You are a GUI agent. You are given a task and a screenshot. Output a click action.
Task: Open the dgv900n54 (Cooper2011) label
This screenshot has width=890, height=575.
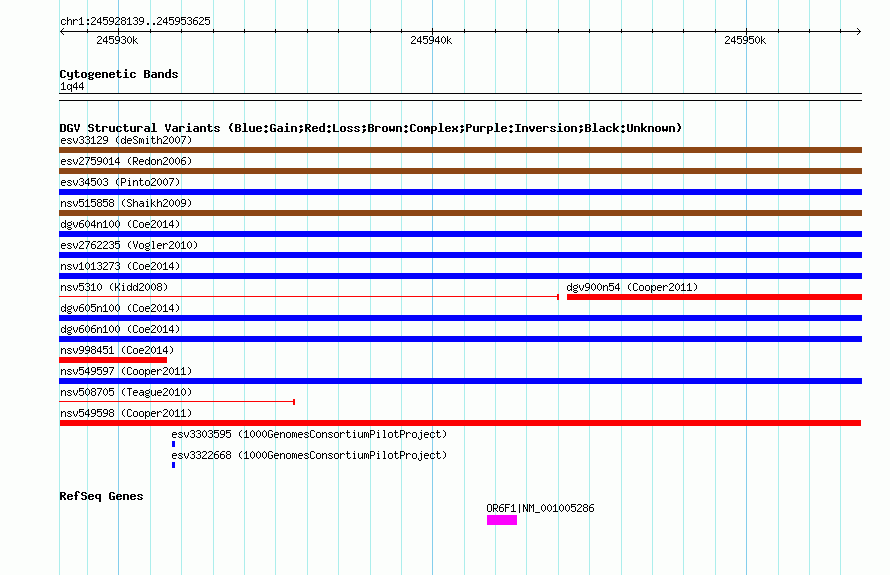point(632,287)
